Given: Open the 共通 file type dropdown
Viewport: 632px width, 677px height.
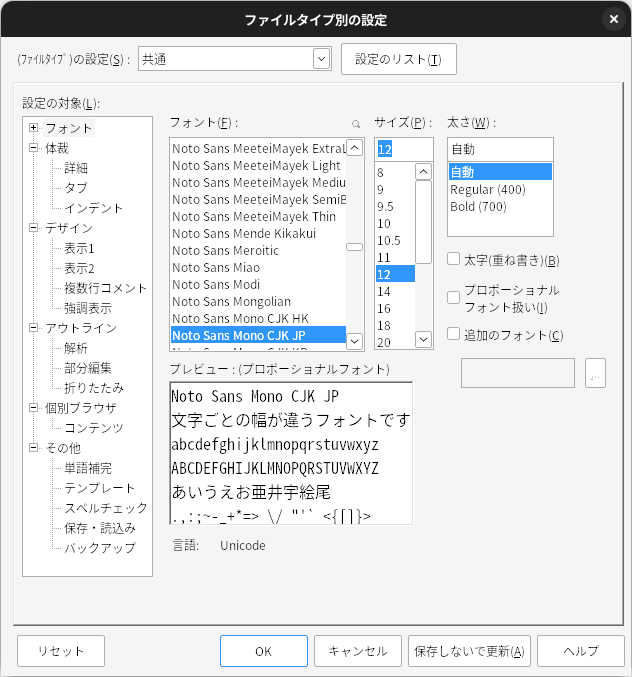Looking at the screenshot, I should tap(321, 59).
